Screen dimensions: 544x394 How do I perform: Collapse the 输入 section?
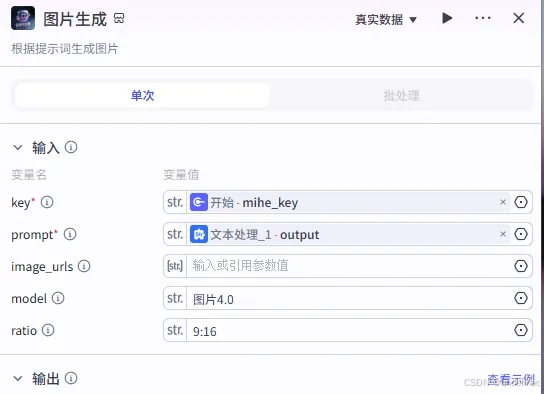click(18, 148)
